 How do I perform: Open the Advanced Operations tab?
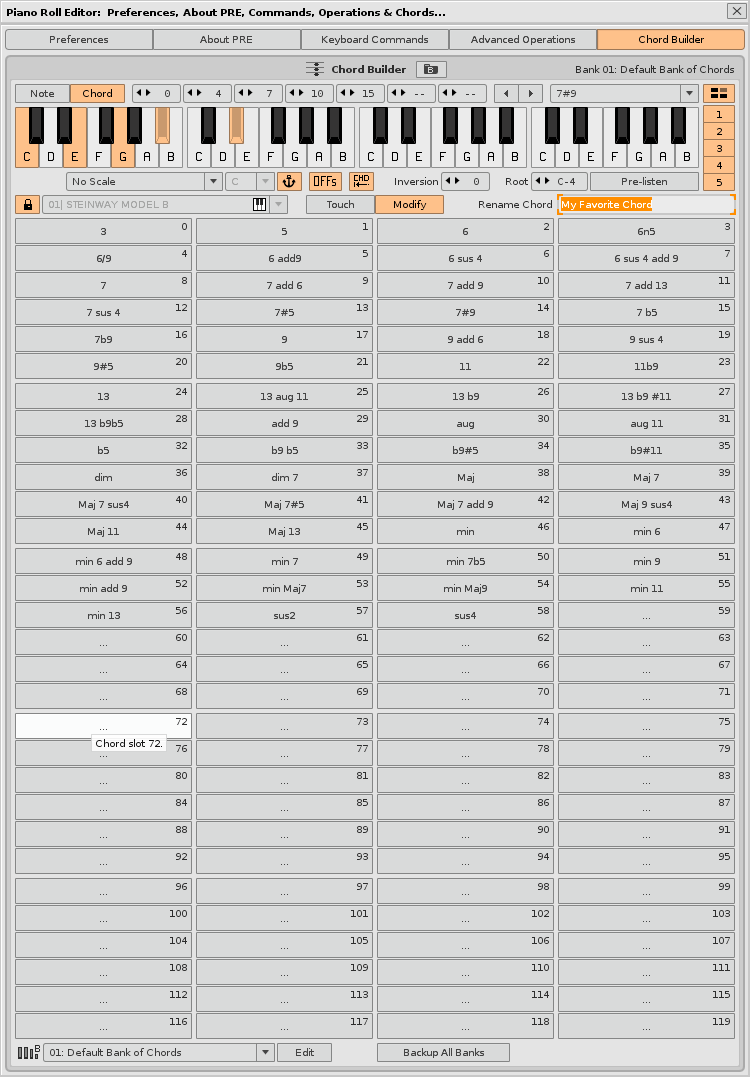tap(523, 39)
